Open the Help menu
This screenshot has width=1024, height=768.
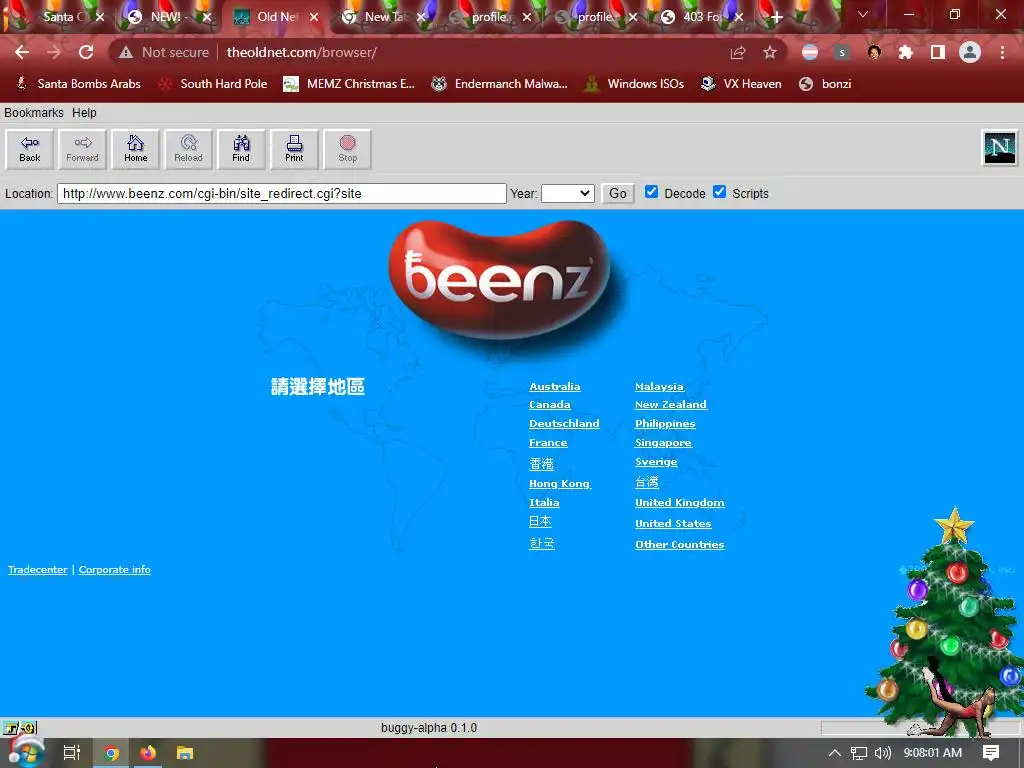84,112
